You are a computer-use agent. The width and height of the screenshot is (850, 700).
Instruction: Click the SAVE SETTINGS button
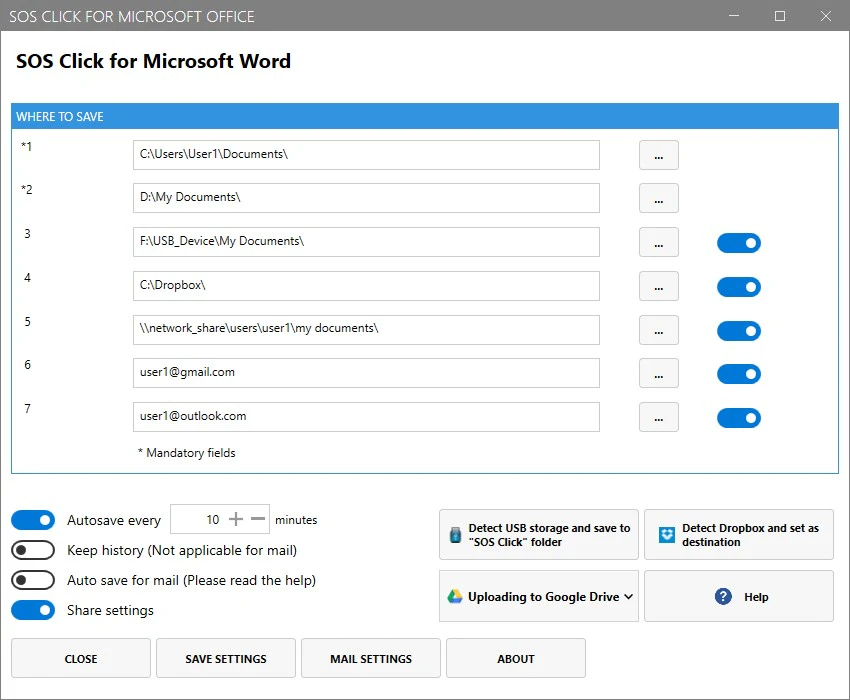[225, 658]
